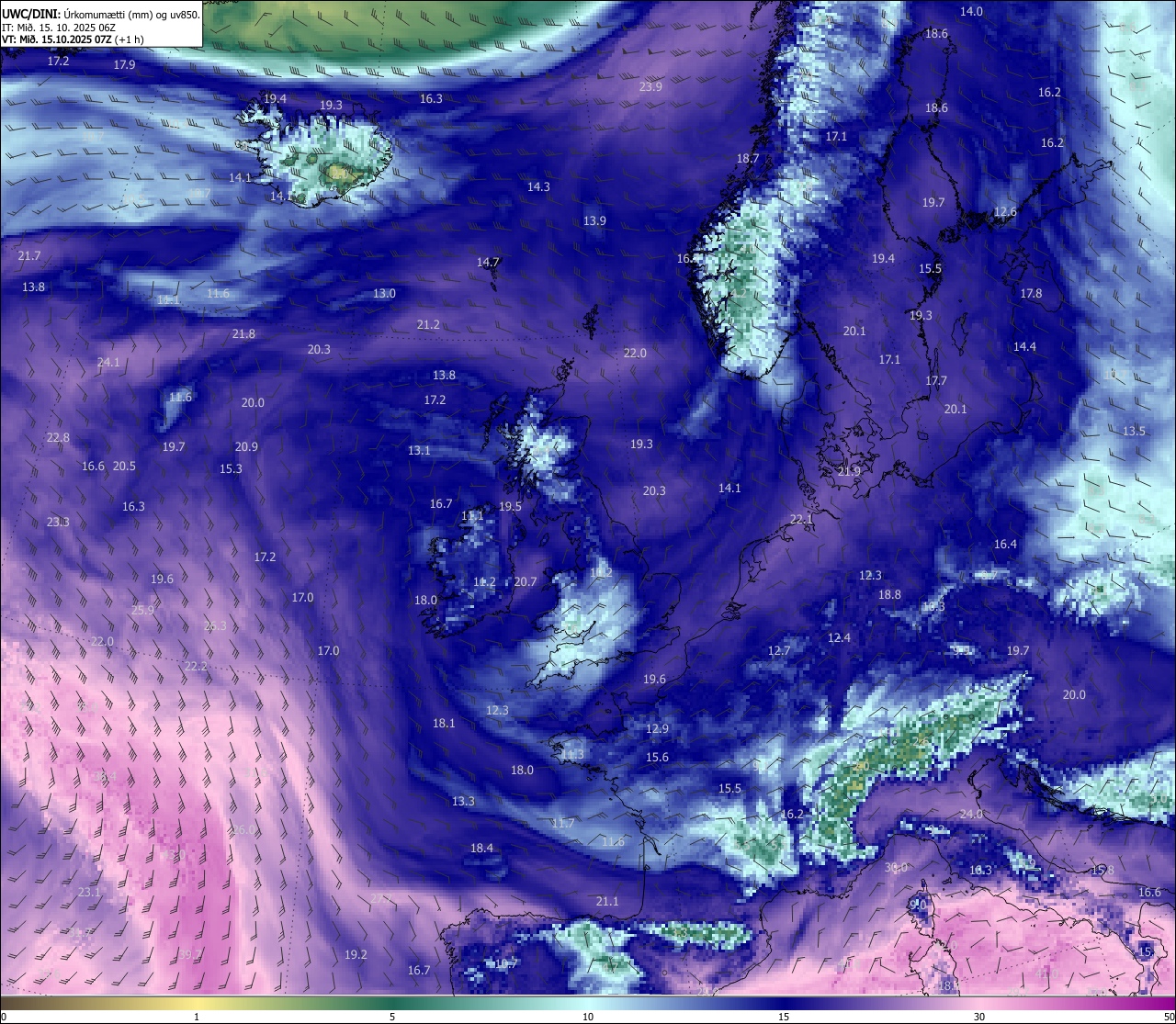Select the 21.2 map value

428,324
